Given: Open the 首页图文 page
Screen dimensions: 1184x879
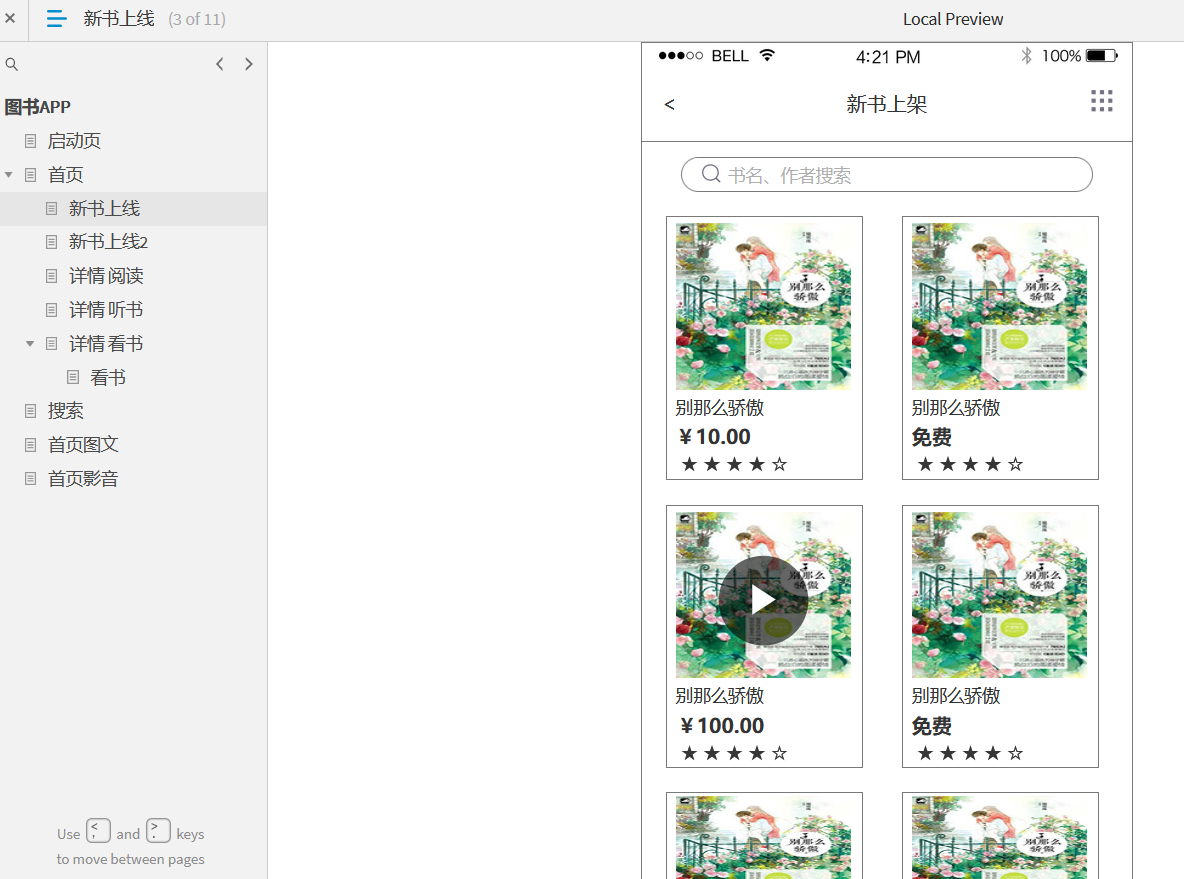Looking at the screenshot, I should (83, 445).
